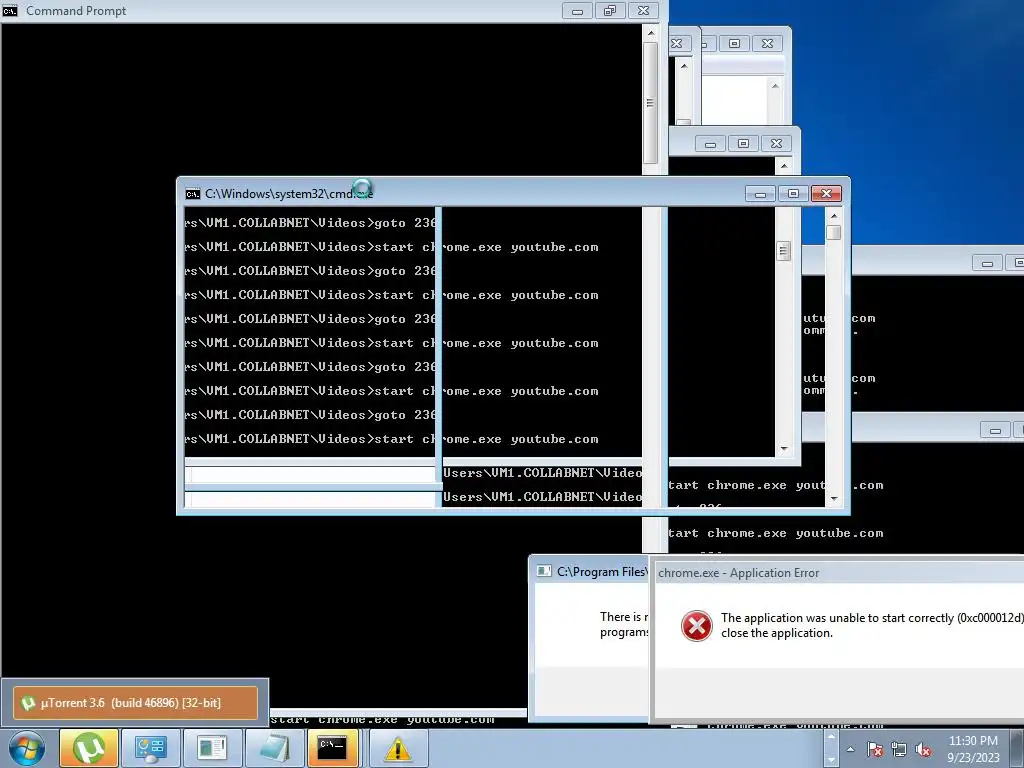
Task: Close the system32 cmd.exe window with red X
Action: tap(826, 194)
